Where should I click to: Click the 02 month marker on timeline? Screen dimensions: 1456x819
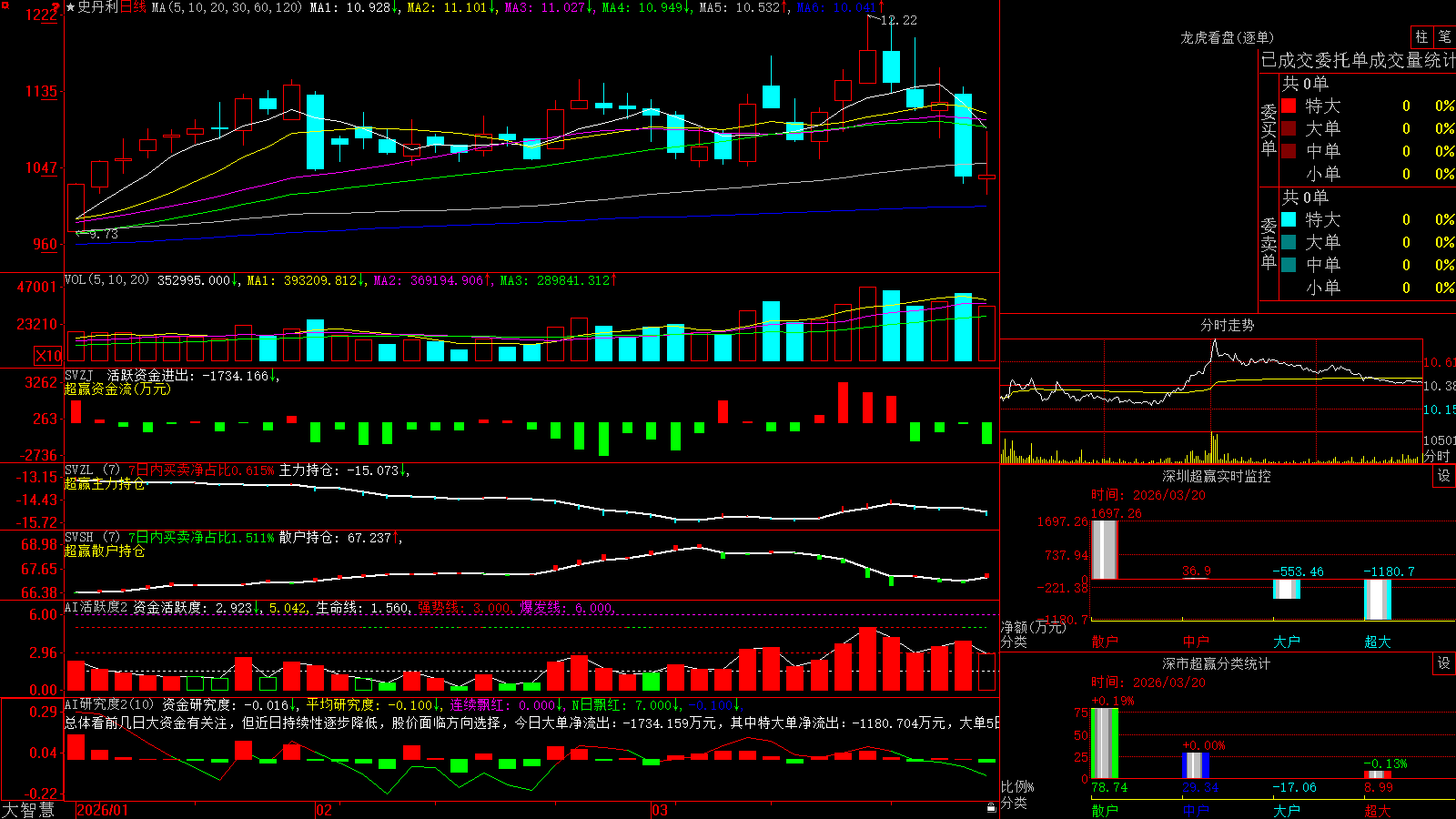pos(324,810)
